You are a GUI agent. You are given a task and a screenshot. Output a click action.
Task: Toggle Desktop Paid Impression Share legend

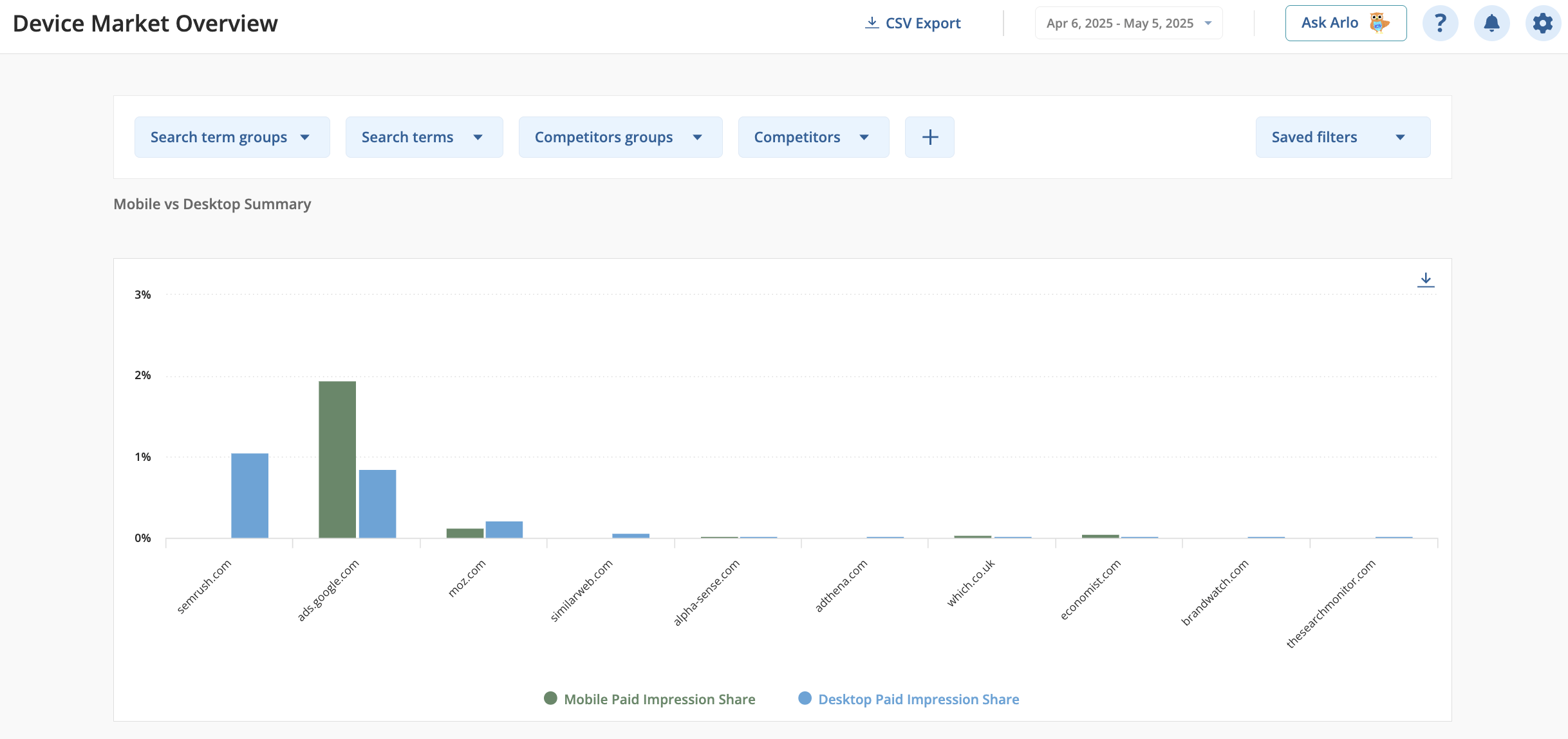[x=909, y=699]
